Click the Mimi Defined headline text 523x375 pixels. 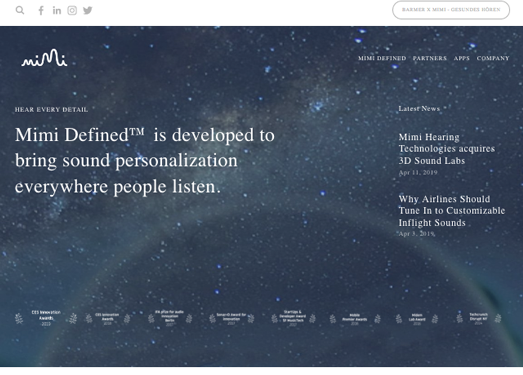click(145, 160)
